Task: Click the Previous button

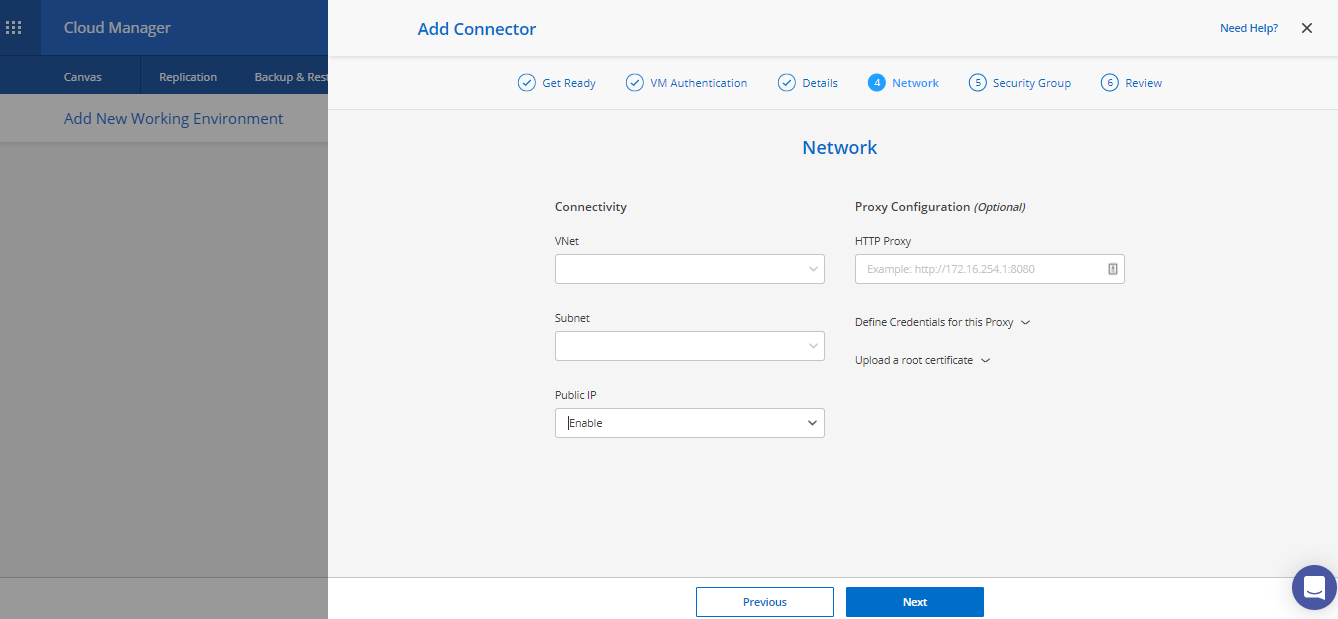Action: point(764,602)
